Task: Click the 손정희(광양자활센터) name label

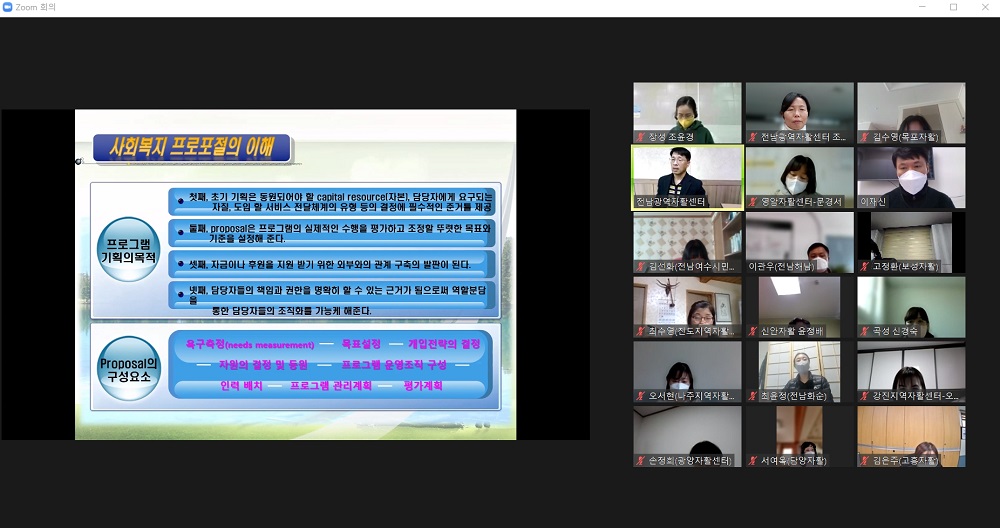Action: [x=692, y=461]
